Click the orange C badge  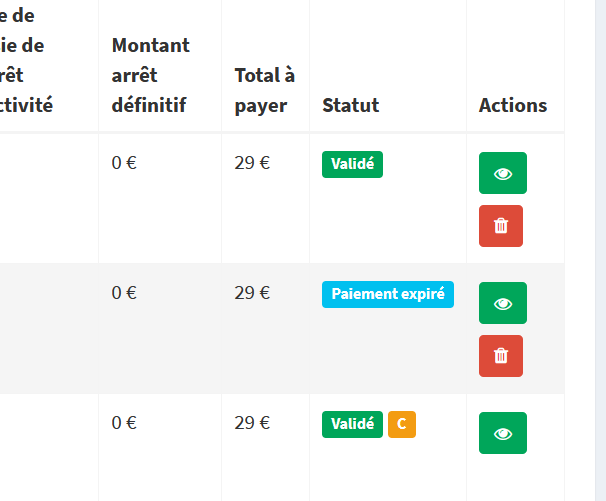tap(402, 424)
